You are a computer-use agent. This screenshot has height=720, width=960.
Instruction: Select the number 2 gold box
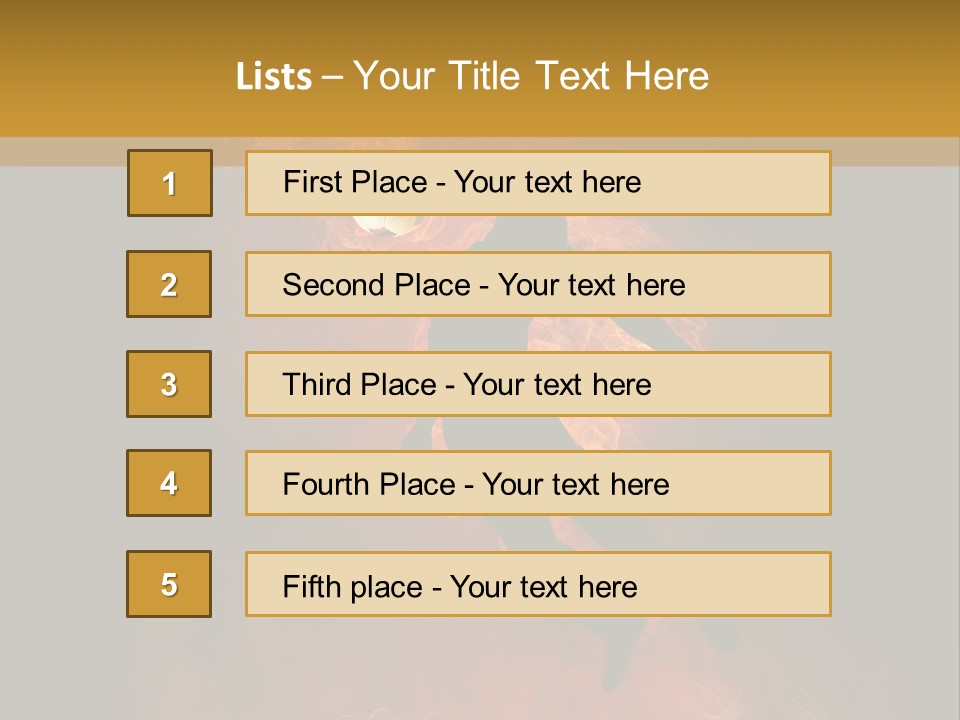(x=169, y=284)
